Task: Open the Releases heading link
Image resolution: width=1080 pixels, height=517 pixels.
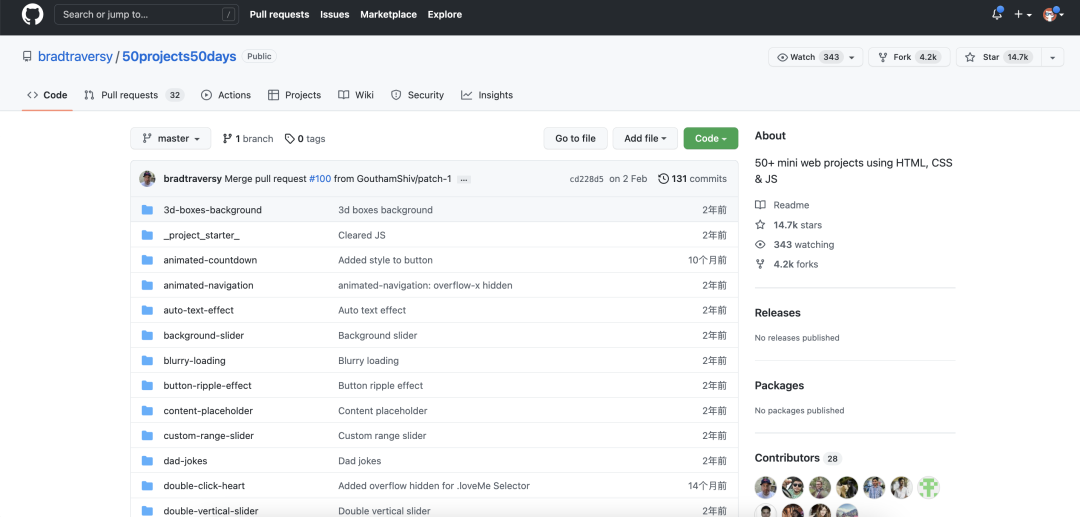Action: click(x=778, y=313)
